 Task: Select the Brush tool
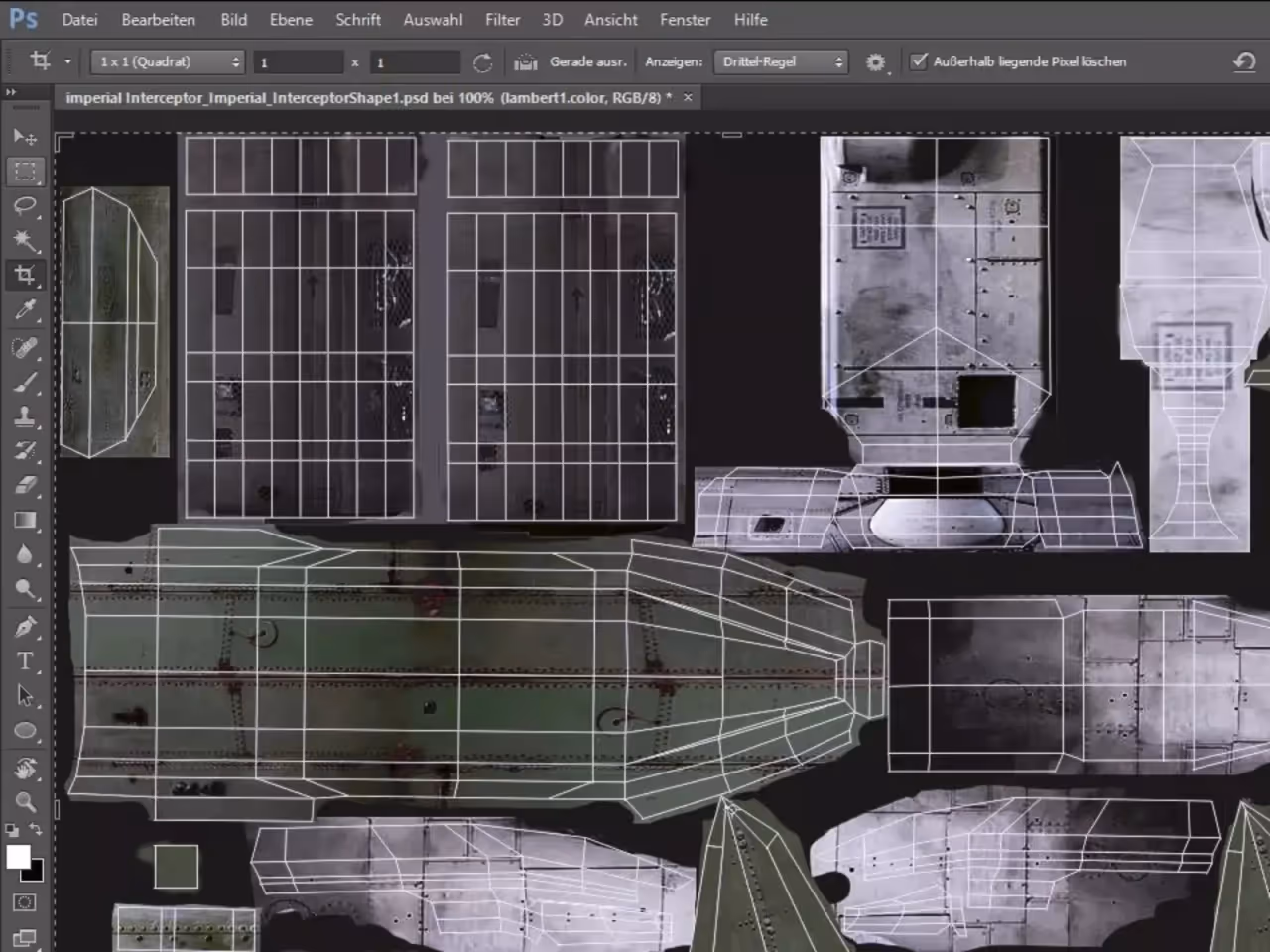tap(25, 383)
